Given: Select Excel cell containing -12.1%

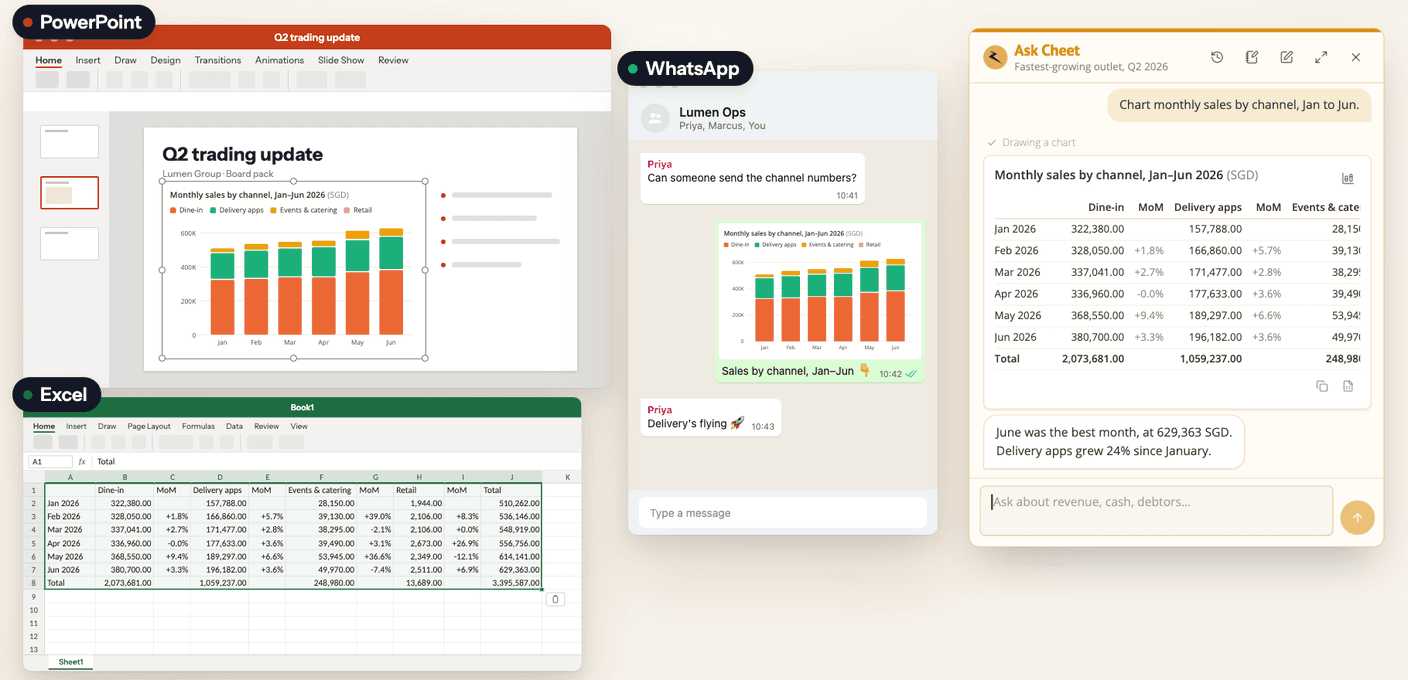Looking at the screenshot, I should point(462,556).
